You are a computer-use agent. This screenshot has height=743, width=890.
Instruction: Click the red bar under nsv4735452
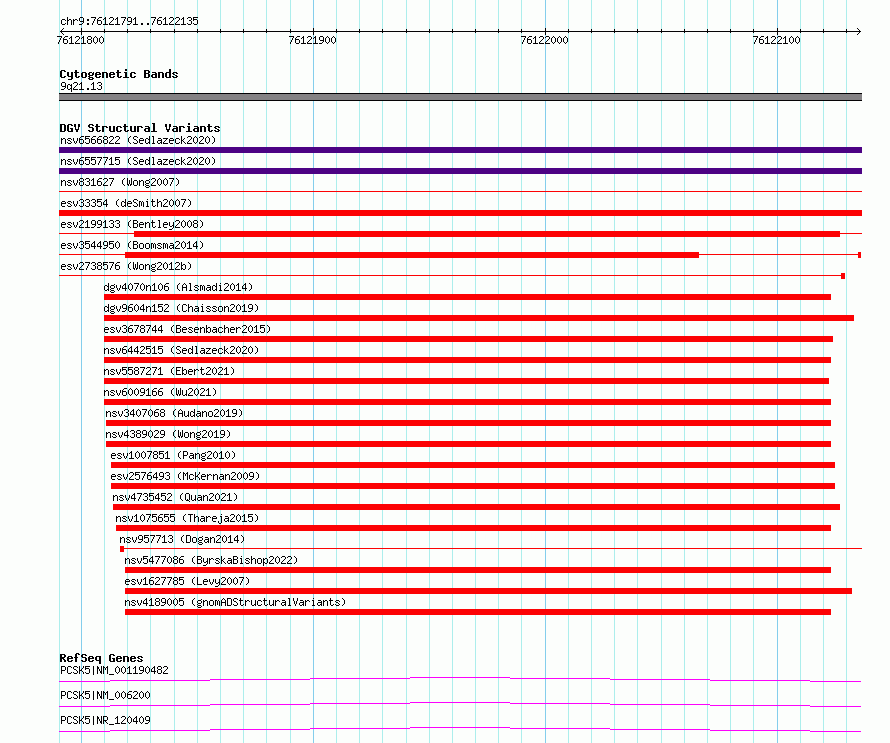click(476, 507)
